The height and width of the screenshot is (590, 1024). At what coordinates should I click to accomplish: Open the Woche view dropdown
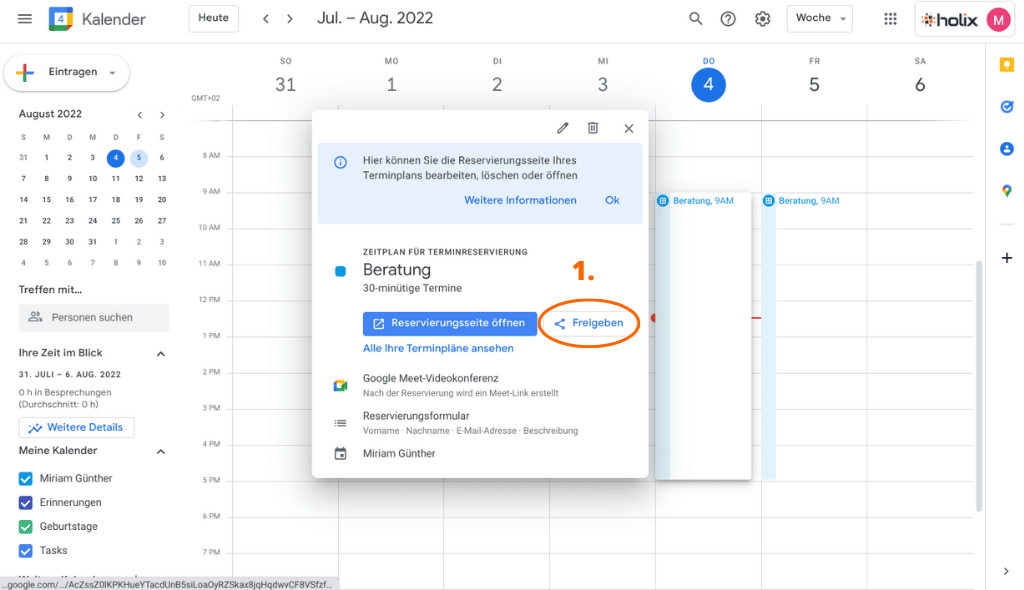click(819, 18)
